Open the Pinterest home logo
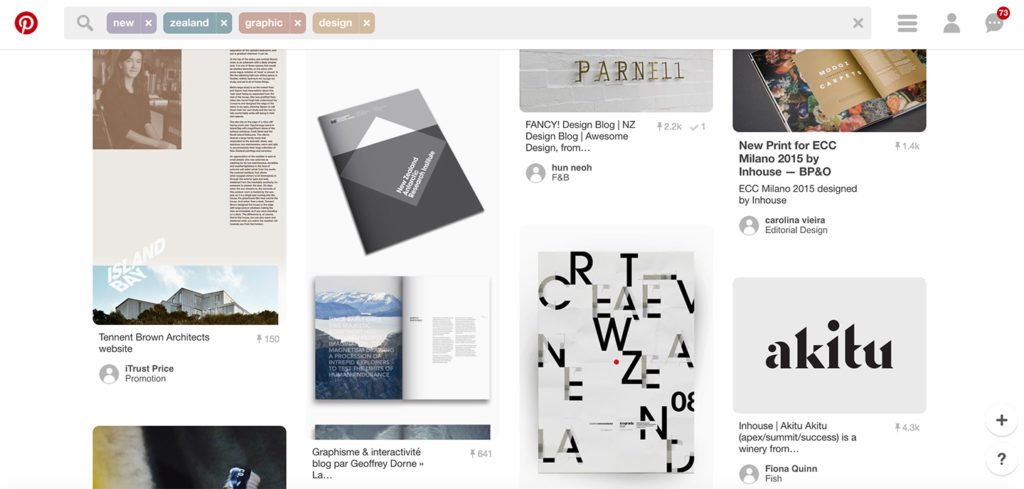Image resolution: width=1024 pixels, height=489 pixels. [26, 23]
